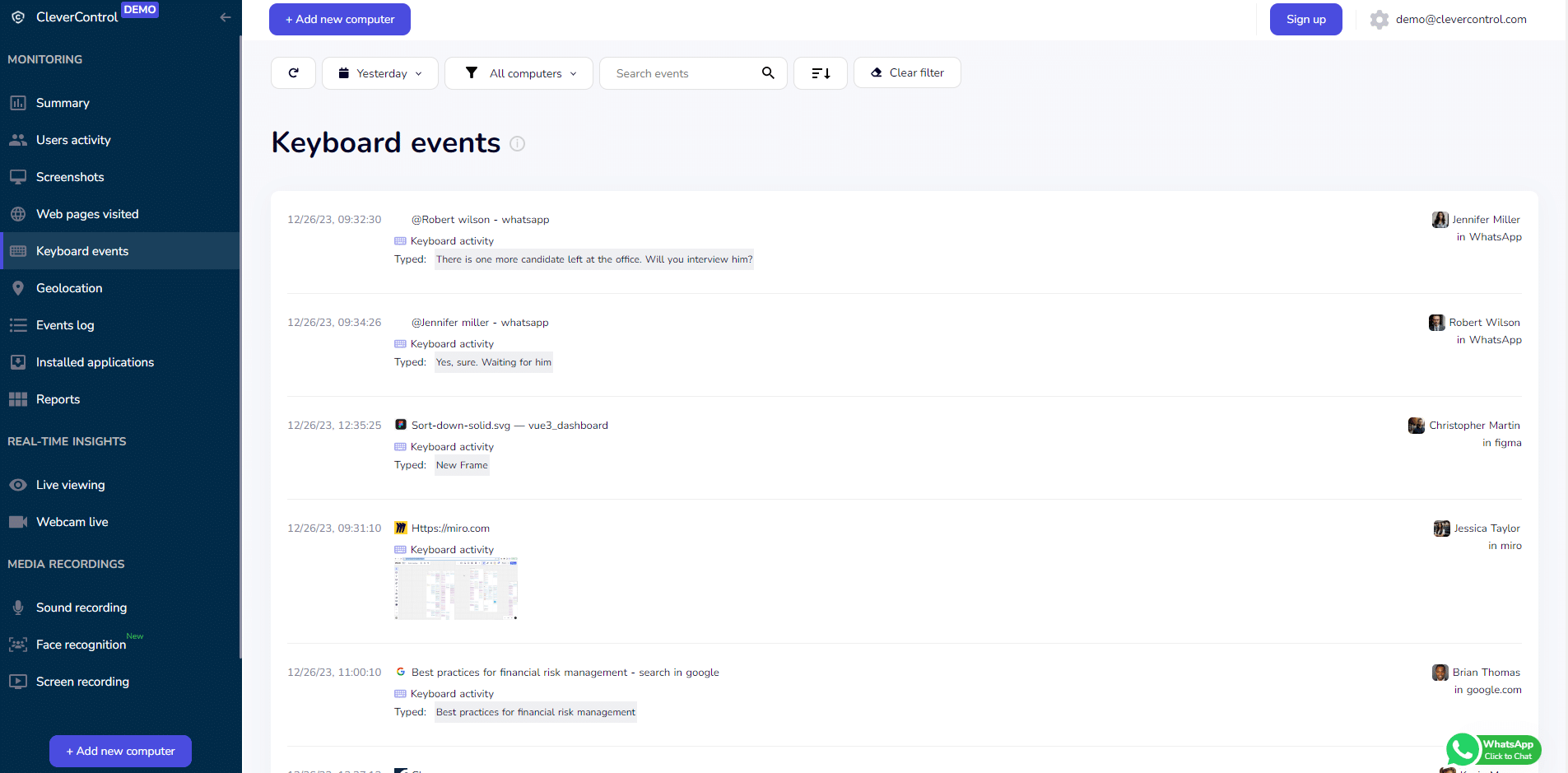The height and width of the screenshot is (773, 1568).
Task: Click typed text 'New Frame'
Action: click(x=462, y=465)
